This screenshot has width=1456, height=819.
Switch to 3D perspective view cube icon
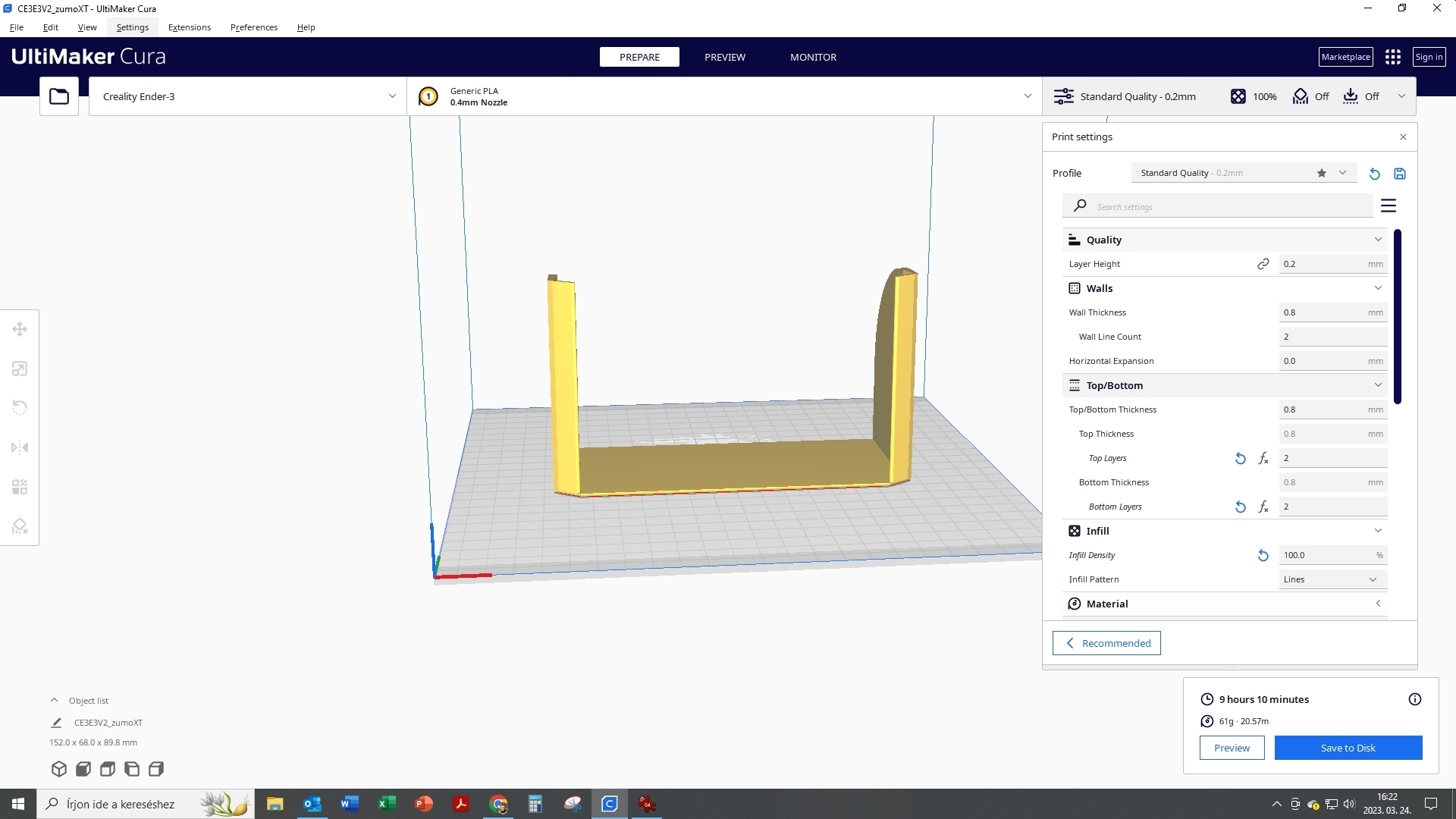pos(59,769)
